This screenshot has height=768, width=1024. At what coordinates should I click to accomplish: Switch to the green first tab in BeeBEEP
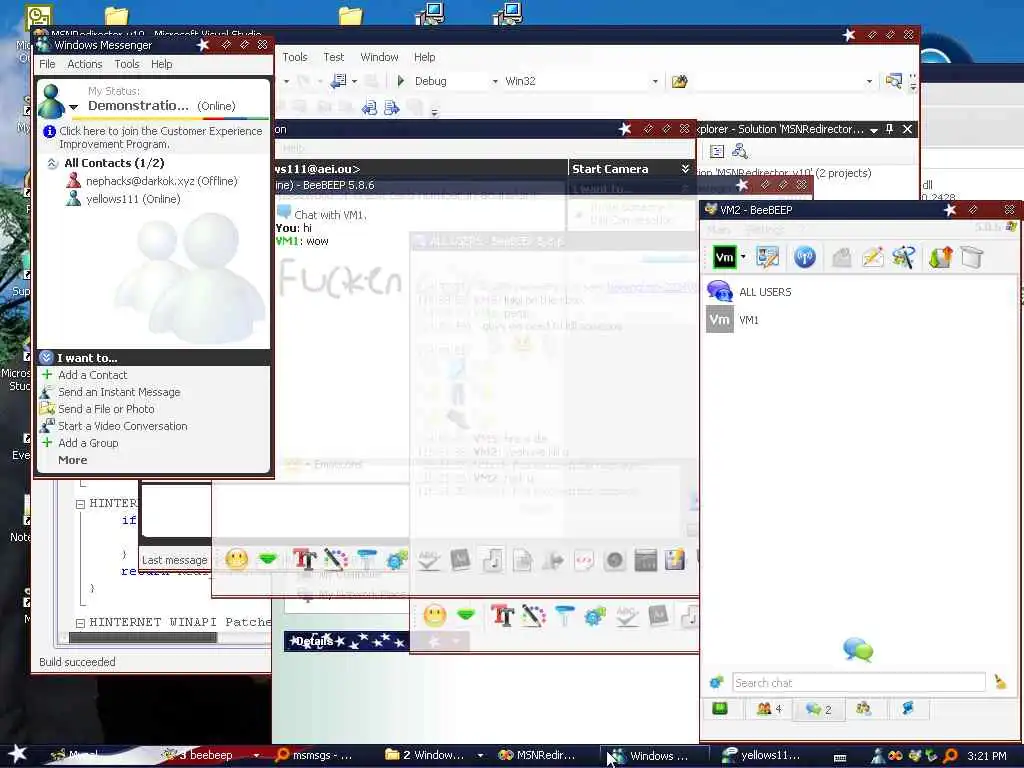(x=720, y=709)
